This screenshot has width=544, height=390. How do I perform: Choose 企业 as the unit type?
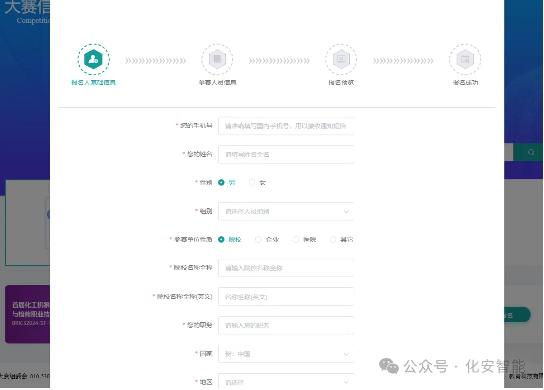coord(258,239)
